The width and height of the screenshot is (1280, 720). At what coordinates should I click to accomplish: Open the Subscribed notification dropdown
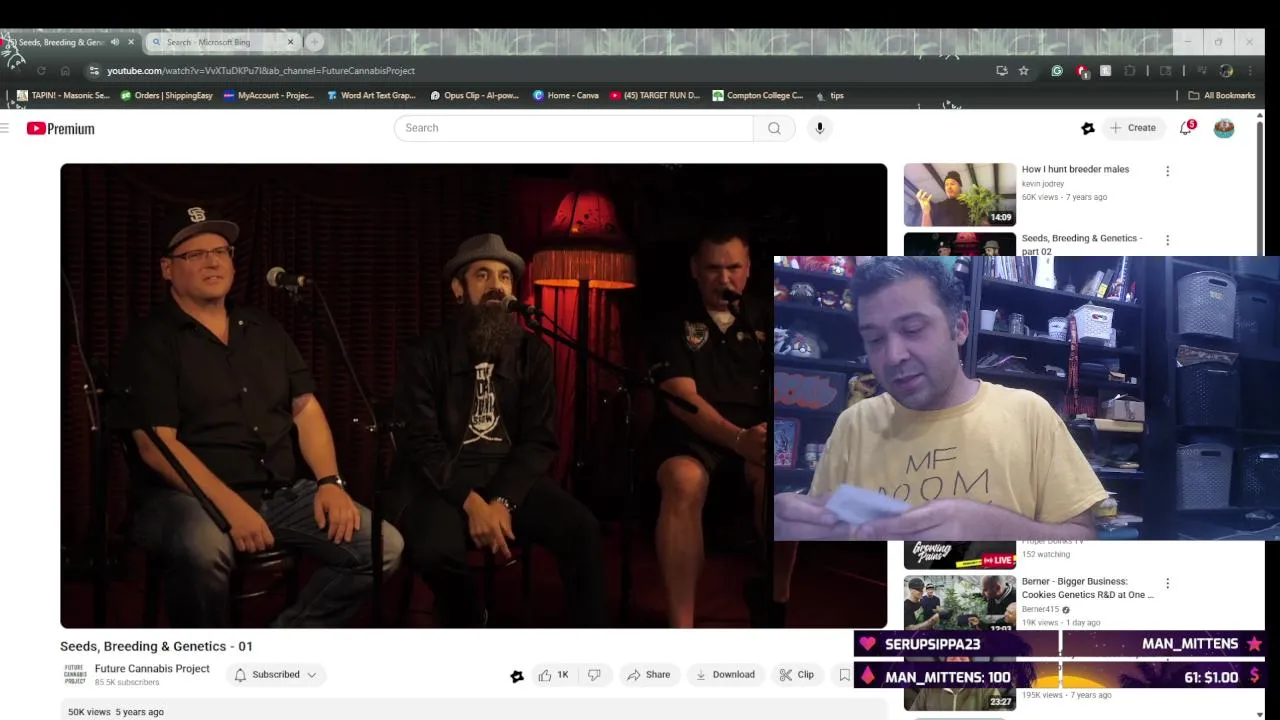tap(275, 675)
